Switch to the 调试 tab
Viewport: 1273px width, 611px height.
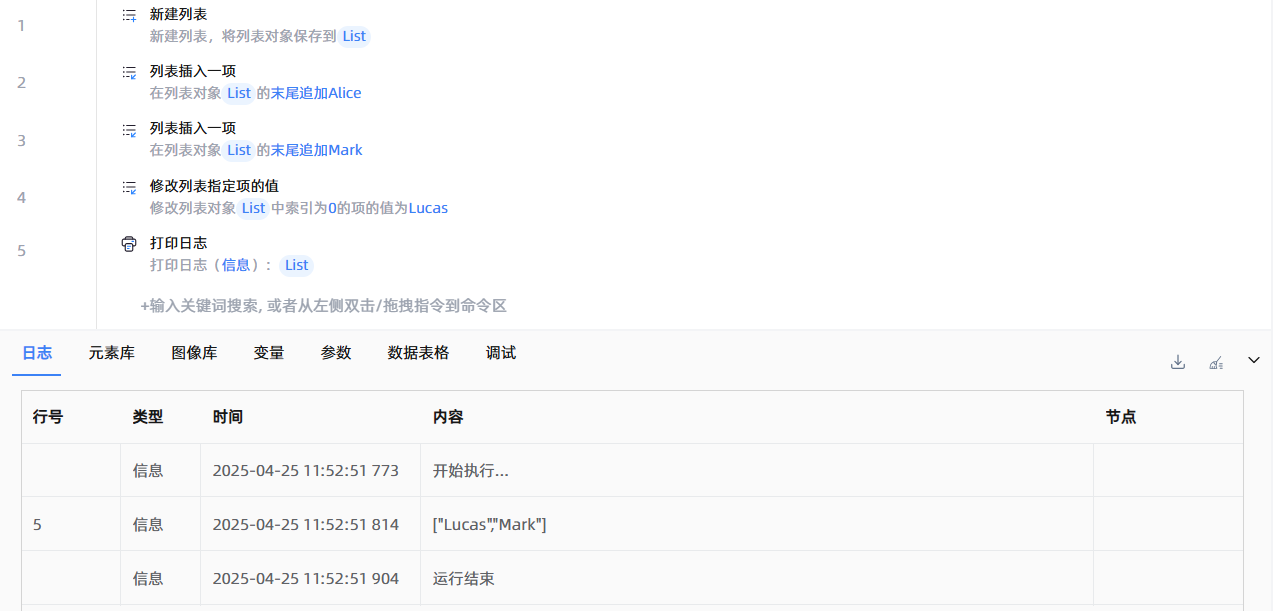(501, 353)
